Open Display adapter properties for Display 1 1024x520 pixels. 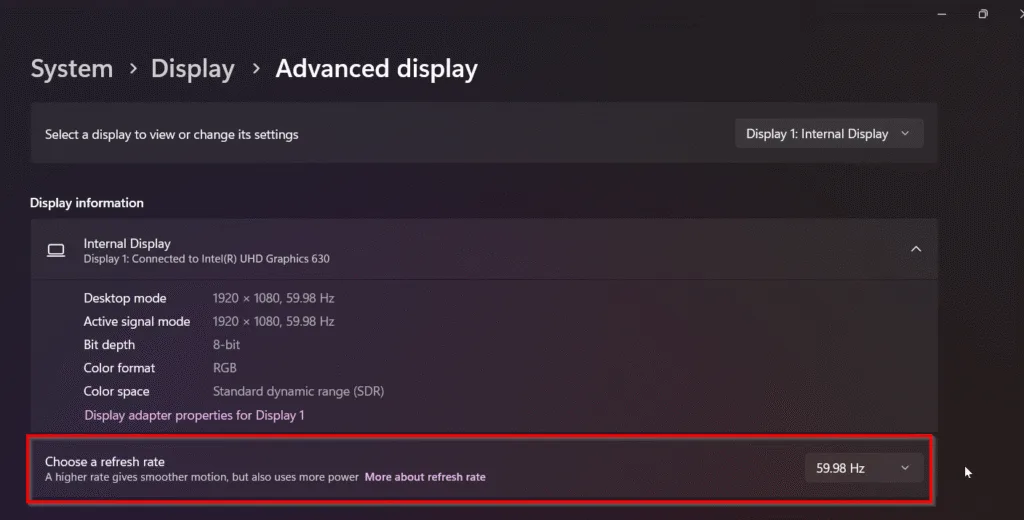pyautogui.click(x=194, y=415)
